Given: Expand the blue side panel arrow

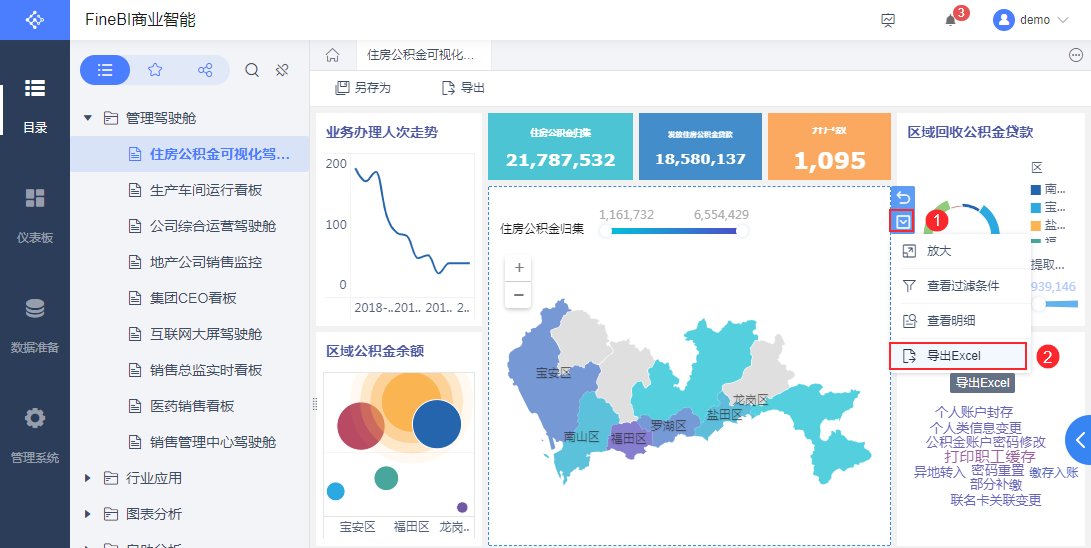Looking at the screenshot, I should pyautogui.click(x=1080, y=440).
